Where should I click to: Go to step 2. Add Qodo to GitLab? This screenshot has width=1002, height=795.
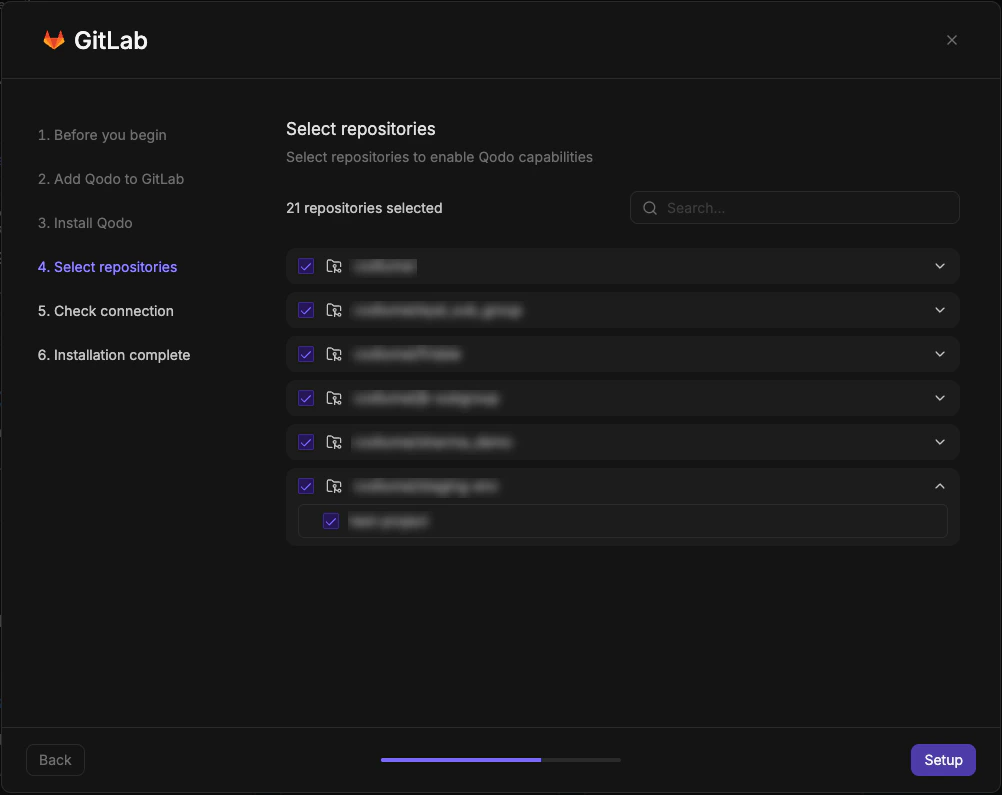(x=111, y=179)
